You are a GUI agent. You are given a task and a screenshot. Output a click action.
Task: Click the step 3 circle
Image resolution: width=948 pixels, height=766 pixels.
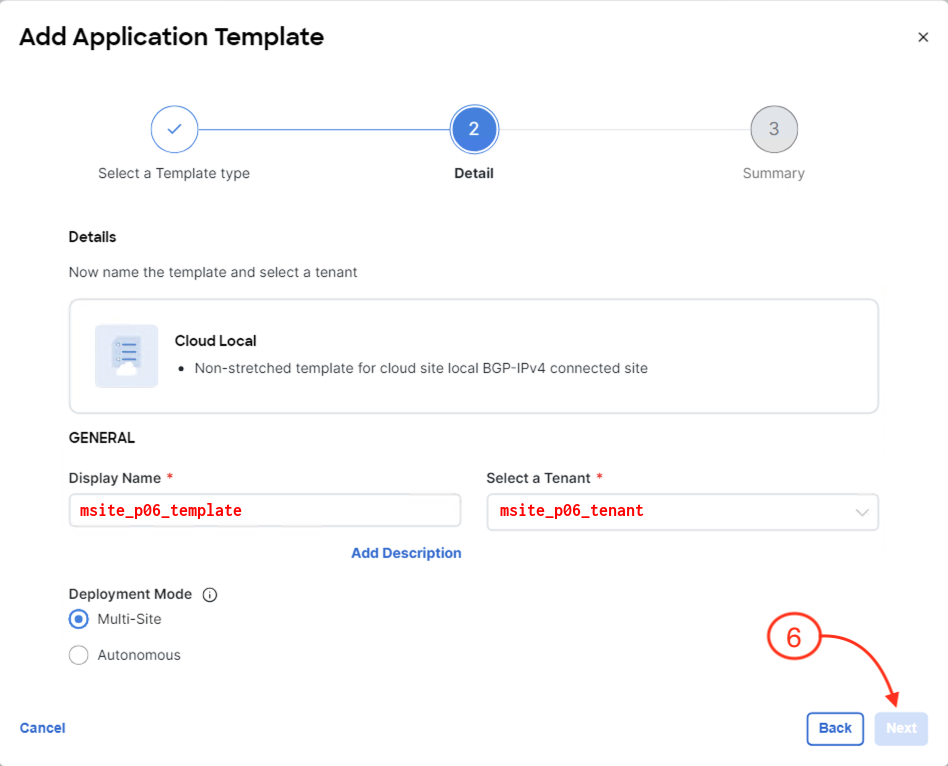click(774, 129)
